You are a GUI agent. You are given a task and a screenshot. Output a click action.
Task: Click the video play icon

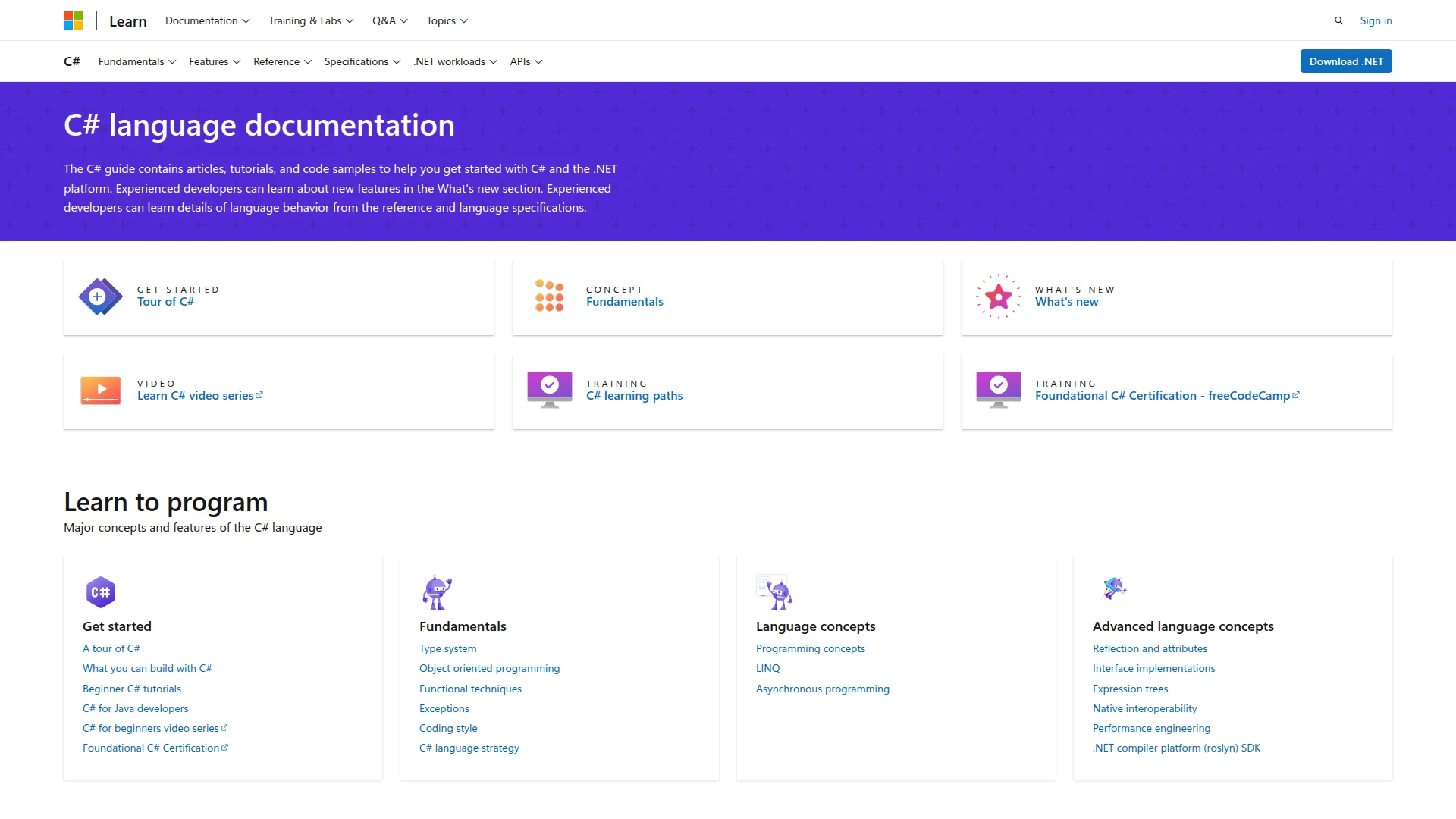(100, 391)
